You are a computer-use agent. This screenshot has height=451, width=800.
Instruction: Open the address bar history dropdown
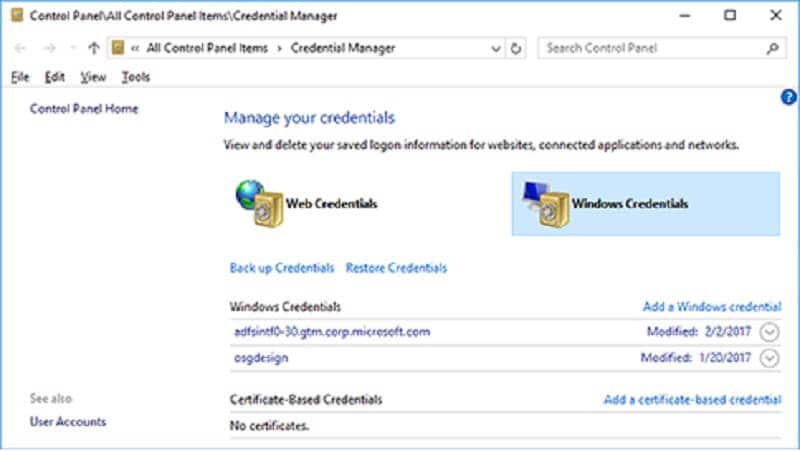click(496, 47)
